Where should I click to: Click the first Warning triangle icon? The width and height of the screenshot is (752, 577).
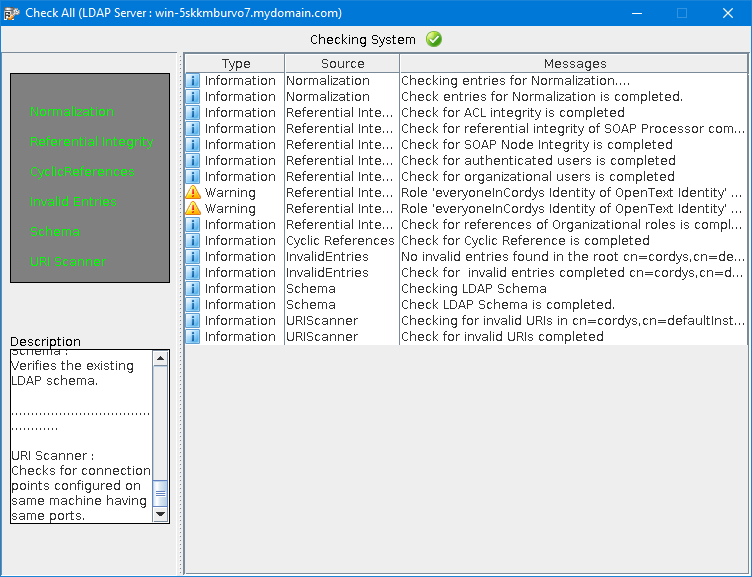193,192
